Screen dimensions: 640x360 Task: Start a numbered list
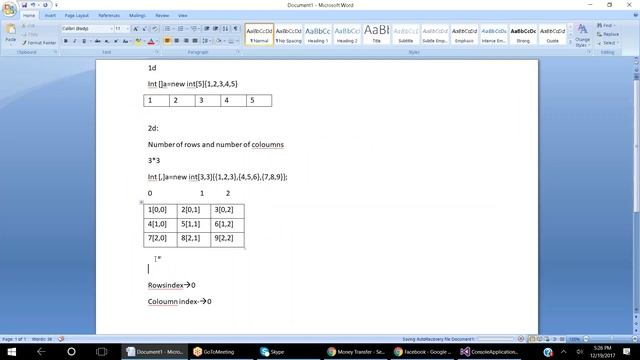pyautogui.click(x=181, y=29)
